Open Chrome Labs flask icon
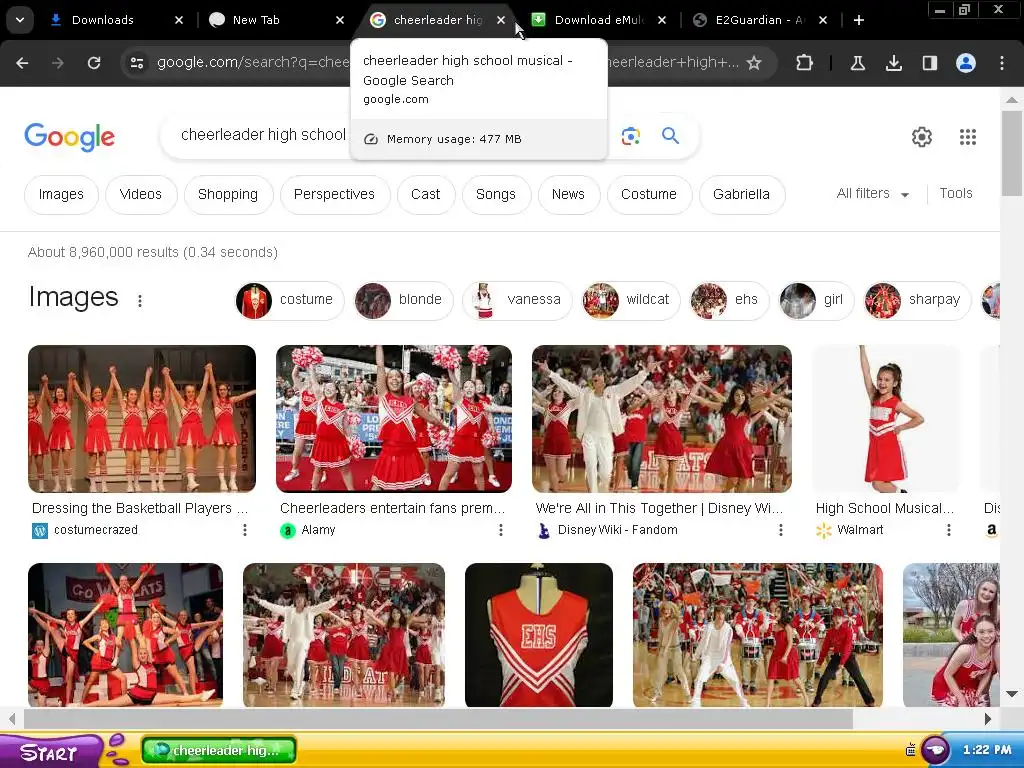This screenshot has width=1024, height=768. [x=857, y=63]
